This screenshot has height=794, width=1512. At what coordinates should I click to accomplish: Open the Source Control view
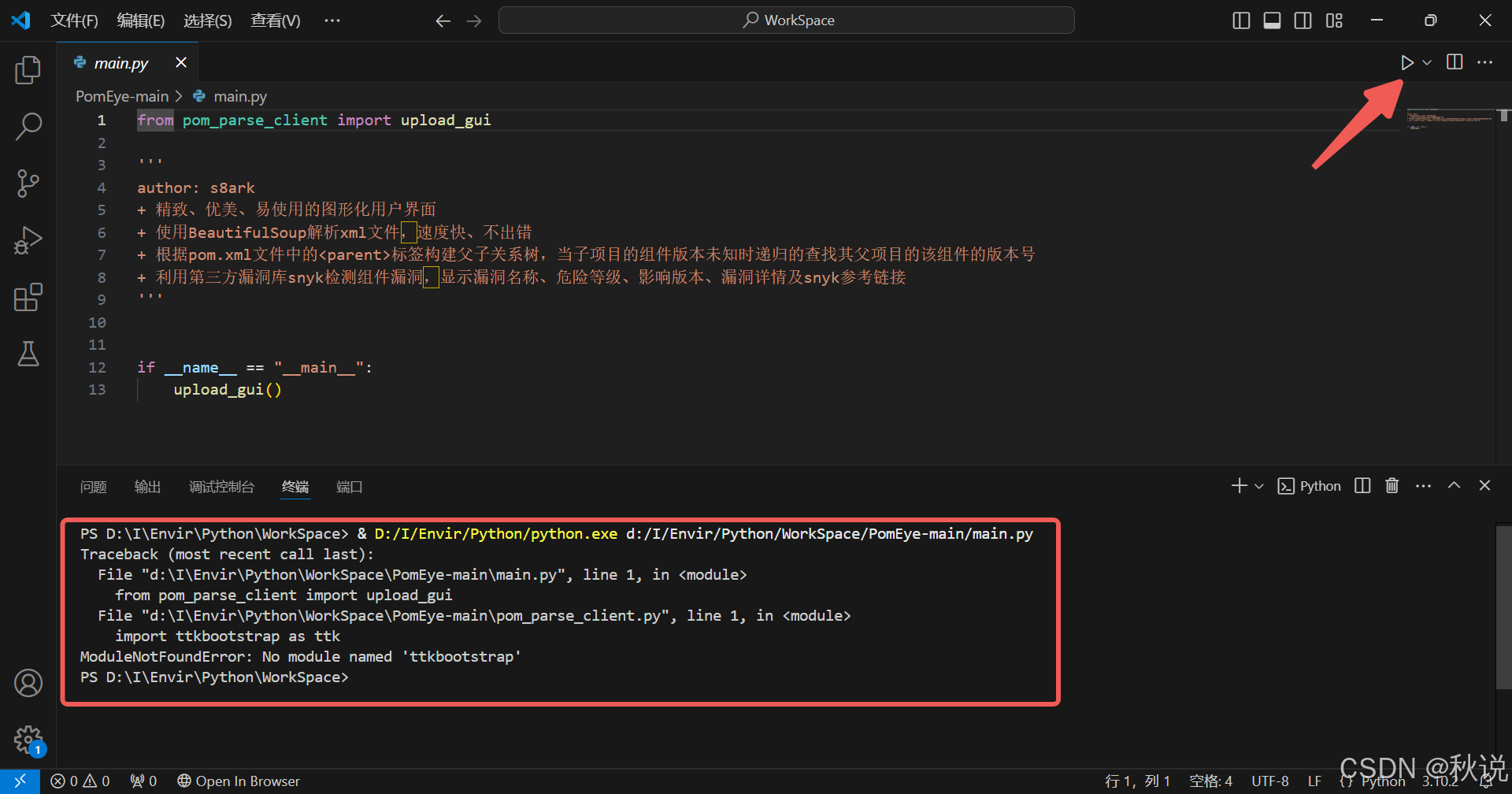click(x=28, y=184)
